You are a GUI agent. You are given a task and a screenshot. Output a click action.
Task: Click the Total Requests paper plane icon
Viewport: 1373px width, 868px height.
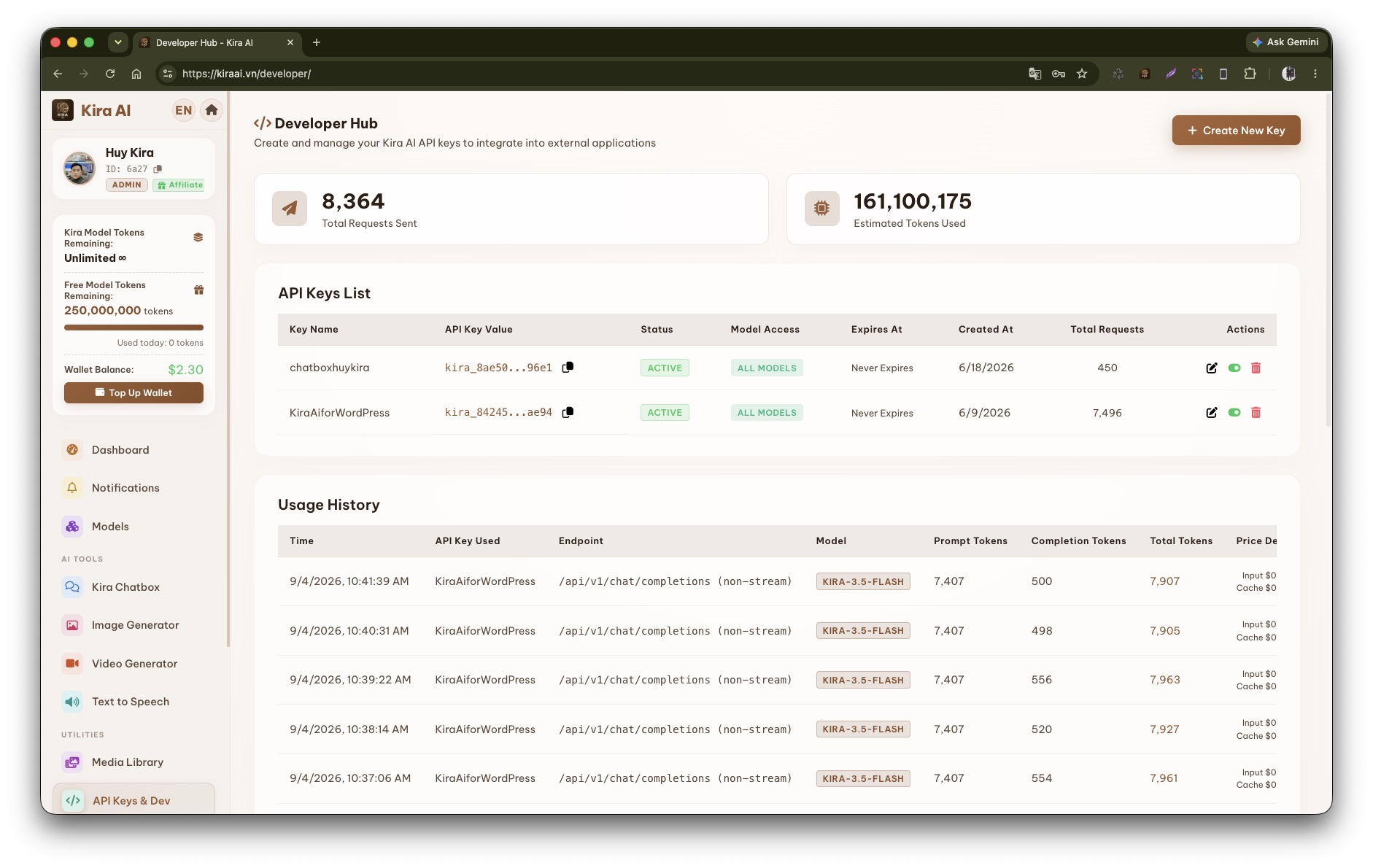(290, 209)
